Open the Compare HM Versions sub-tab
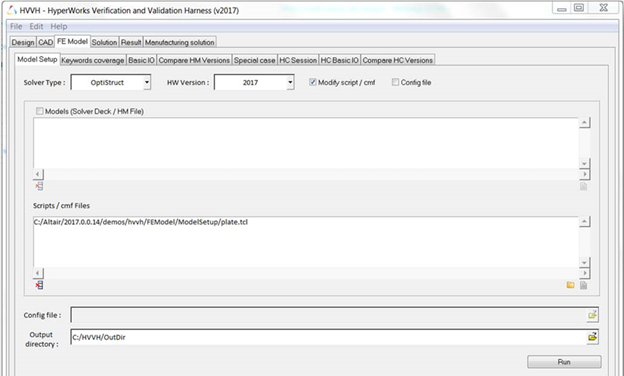 (x=194, y=60)
